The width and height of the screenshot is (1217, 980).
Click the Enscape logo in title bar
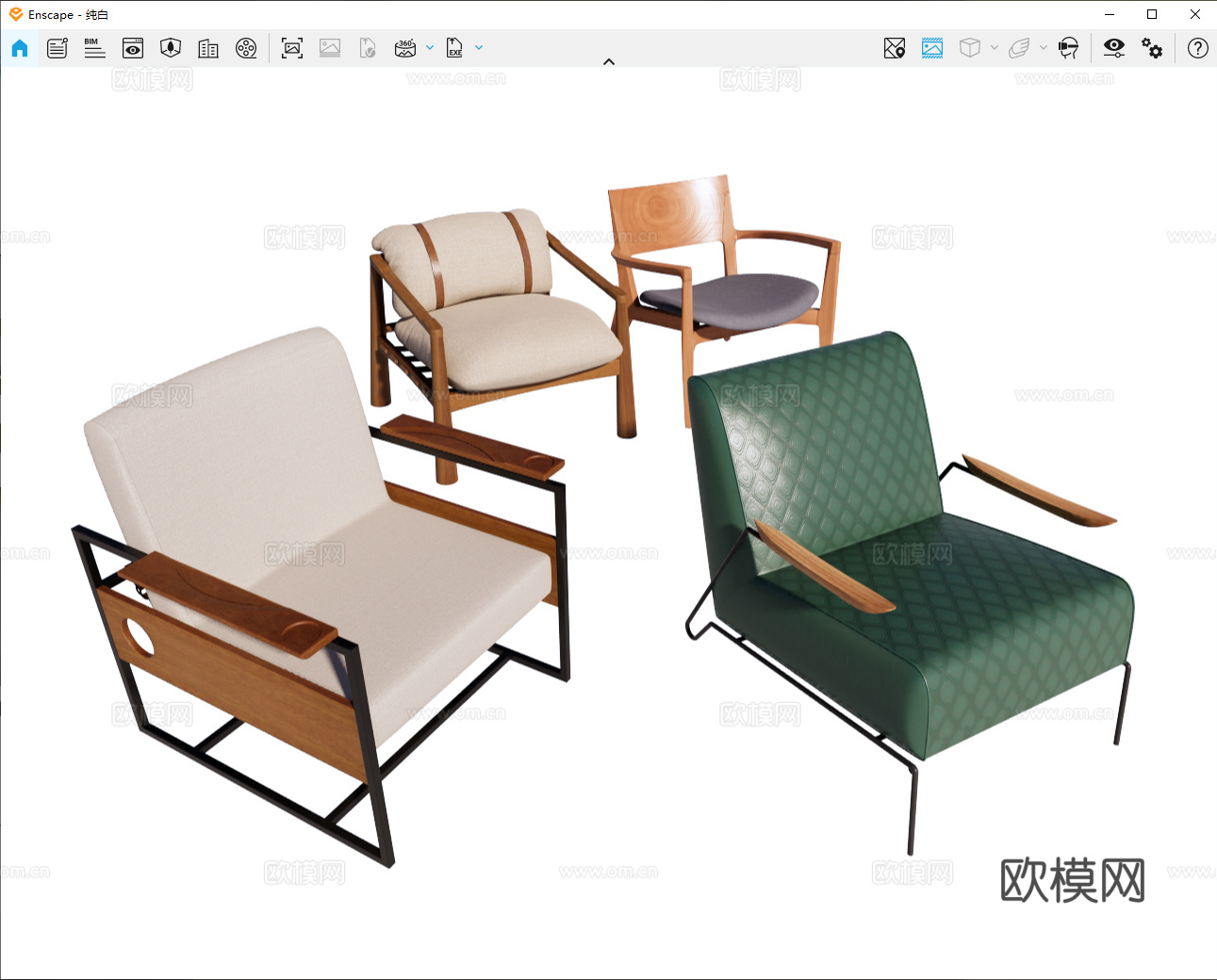pos(16,14)
